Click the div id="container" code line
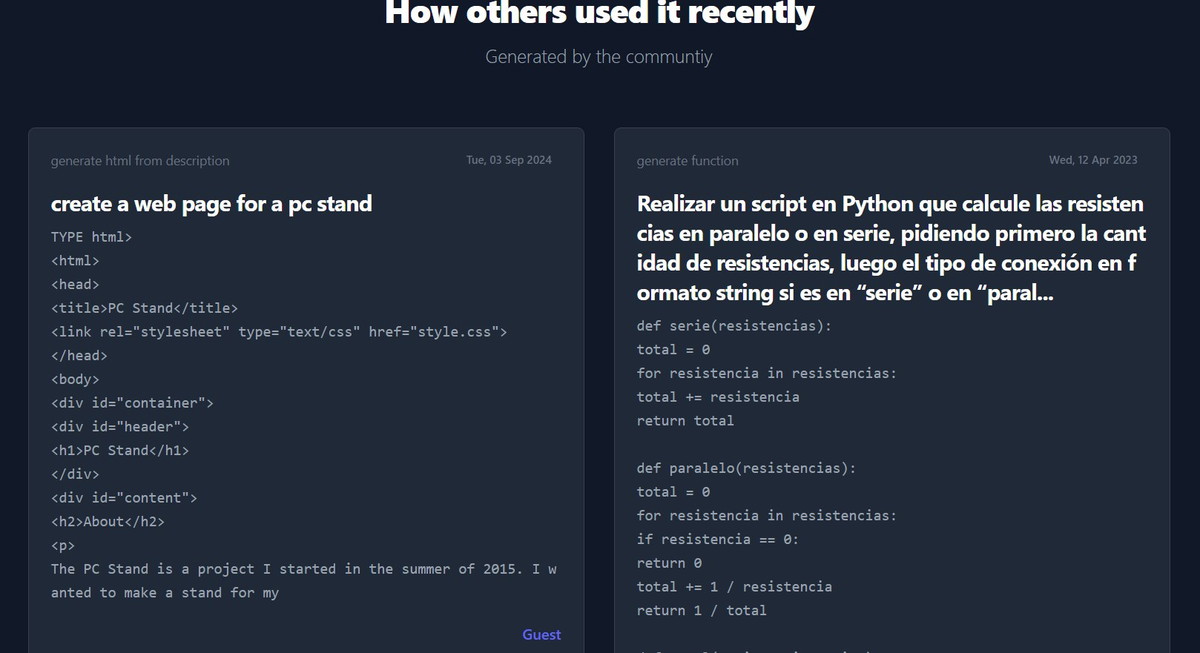The image size is (1200, 653). (132, 403)
